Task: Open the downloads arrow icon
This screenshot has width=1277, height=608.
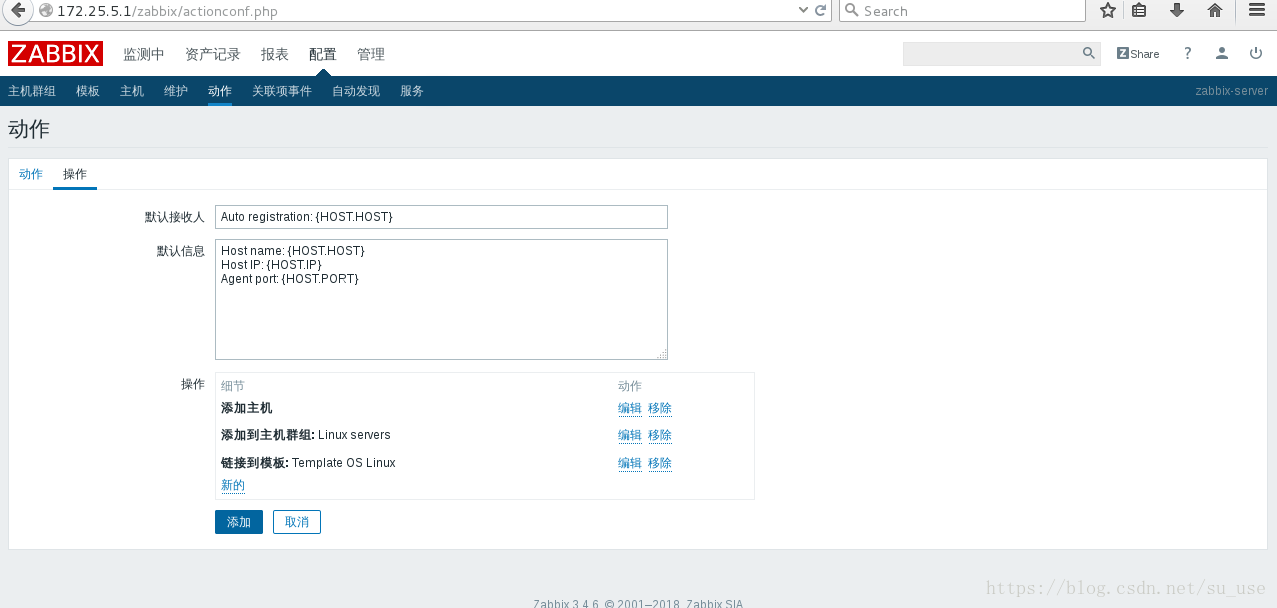Action: [x=1177, y=11]
